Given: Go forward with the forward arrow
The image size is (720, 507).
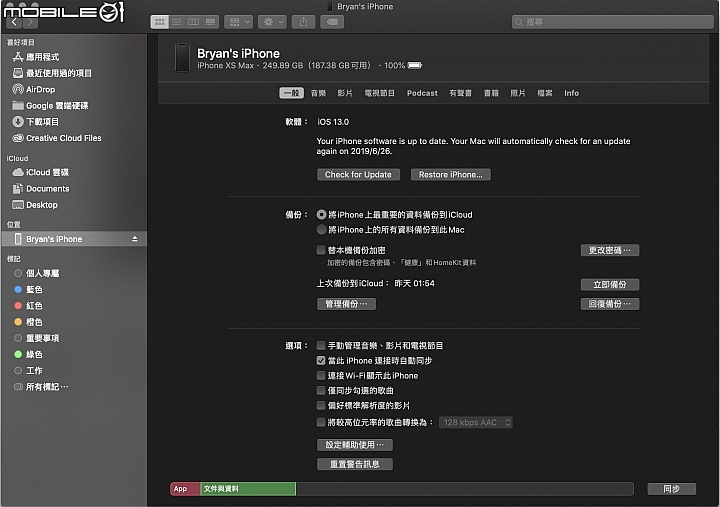Looking at the screenshot, I should 30,22.
